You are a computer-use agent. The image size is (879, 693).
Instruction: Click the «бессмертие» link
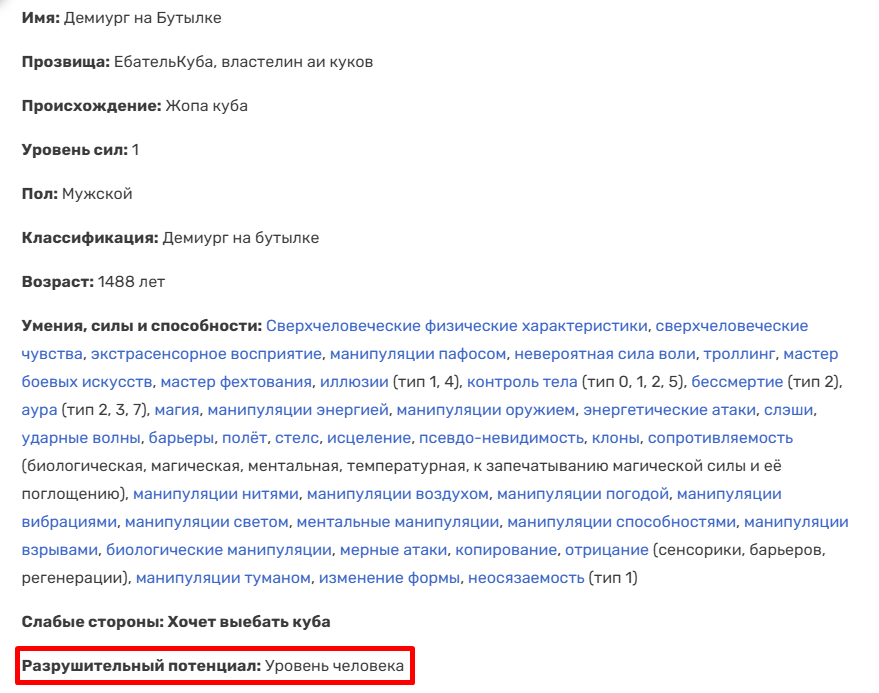click(736, 382)
